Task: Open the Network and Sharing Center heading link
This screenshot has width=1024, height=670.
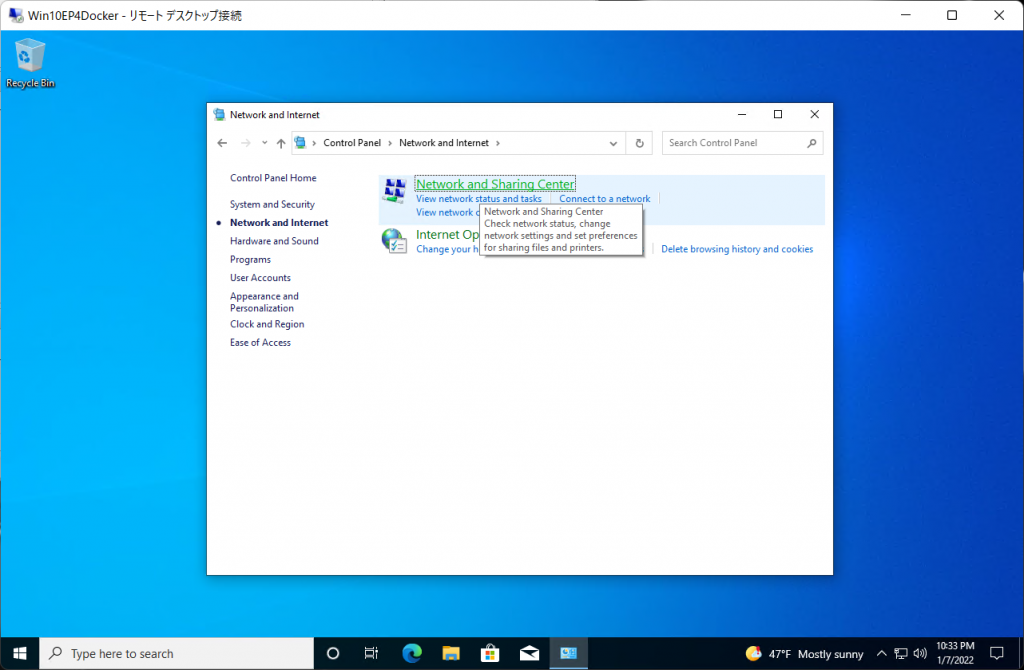Action: pos(495,184)
